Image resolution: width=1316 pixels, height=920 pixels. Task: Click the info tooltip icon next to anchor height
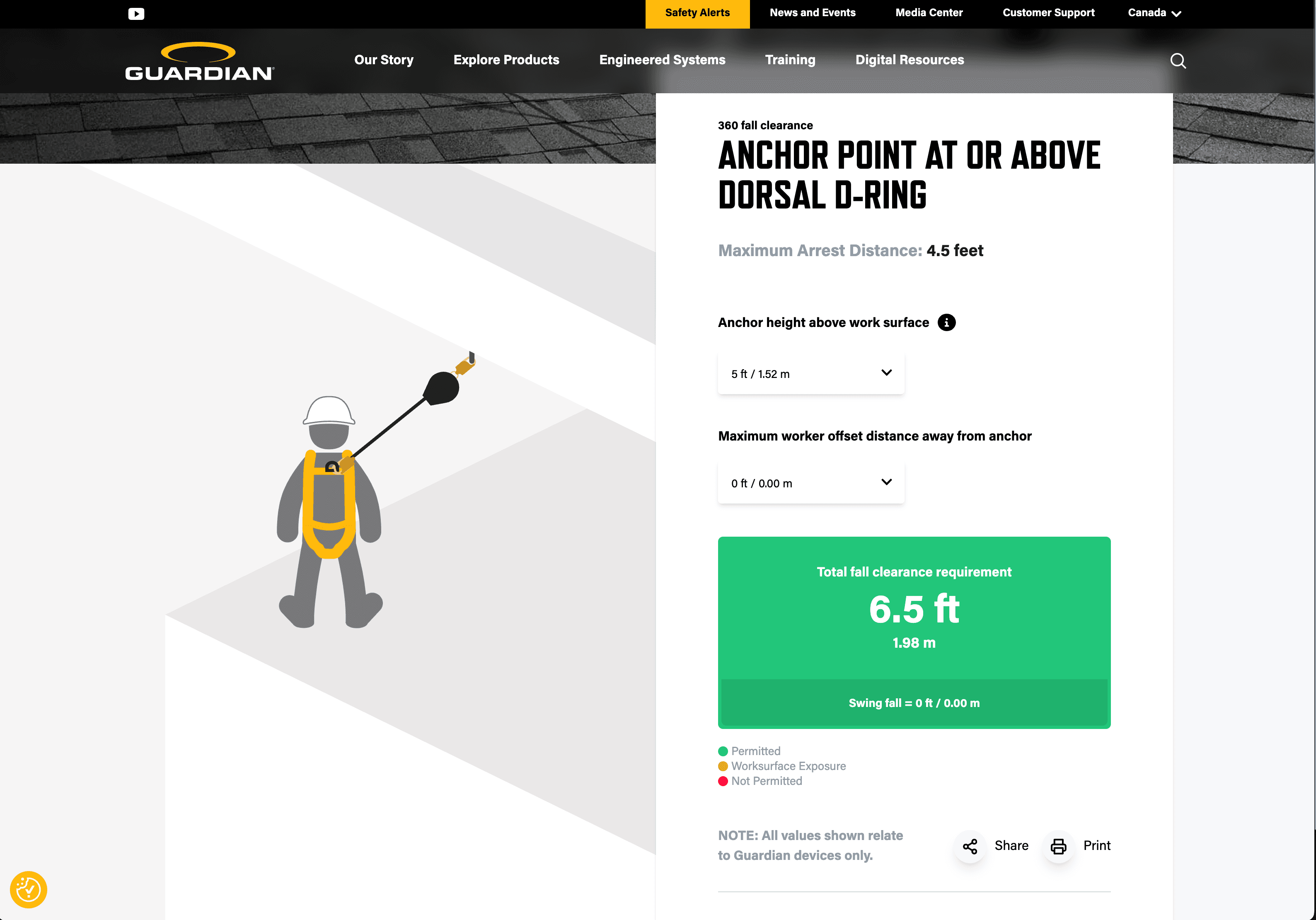click(x=947, y=322)
